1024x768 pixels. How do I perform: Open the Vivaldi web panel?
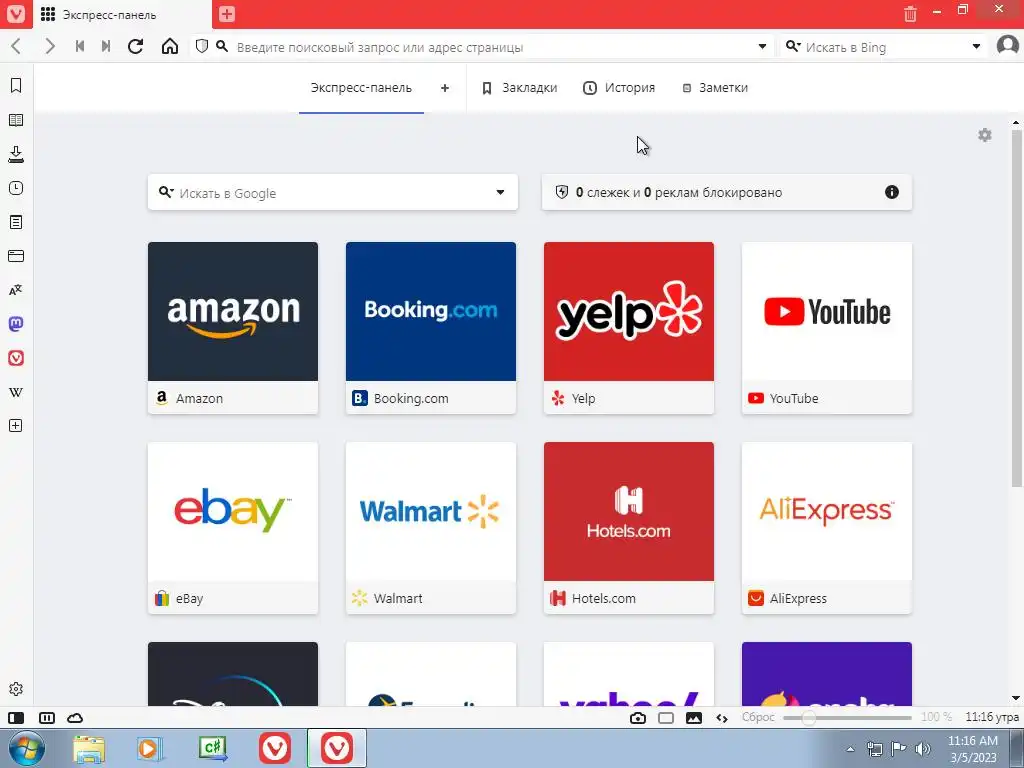[x=16, y=358]
